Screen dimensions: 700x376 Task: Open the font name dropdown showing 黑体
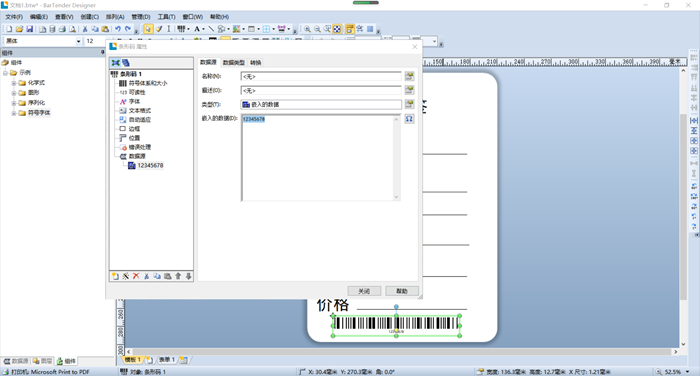click(x=79, y=41)
